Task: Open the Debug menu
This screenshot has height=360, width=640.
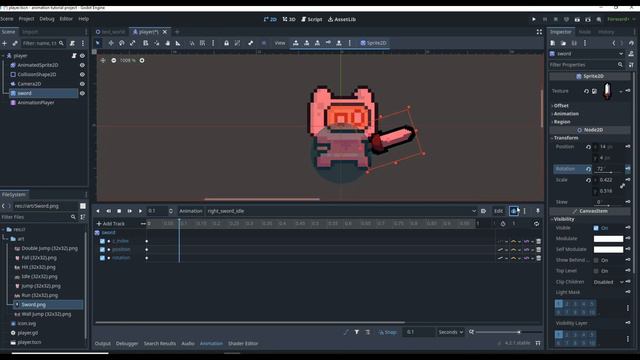Action: point(47,19)
